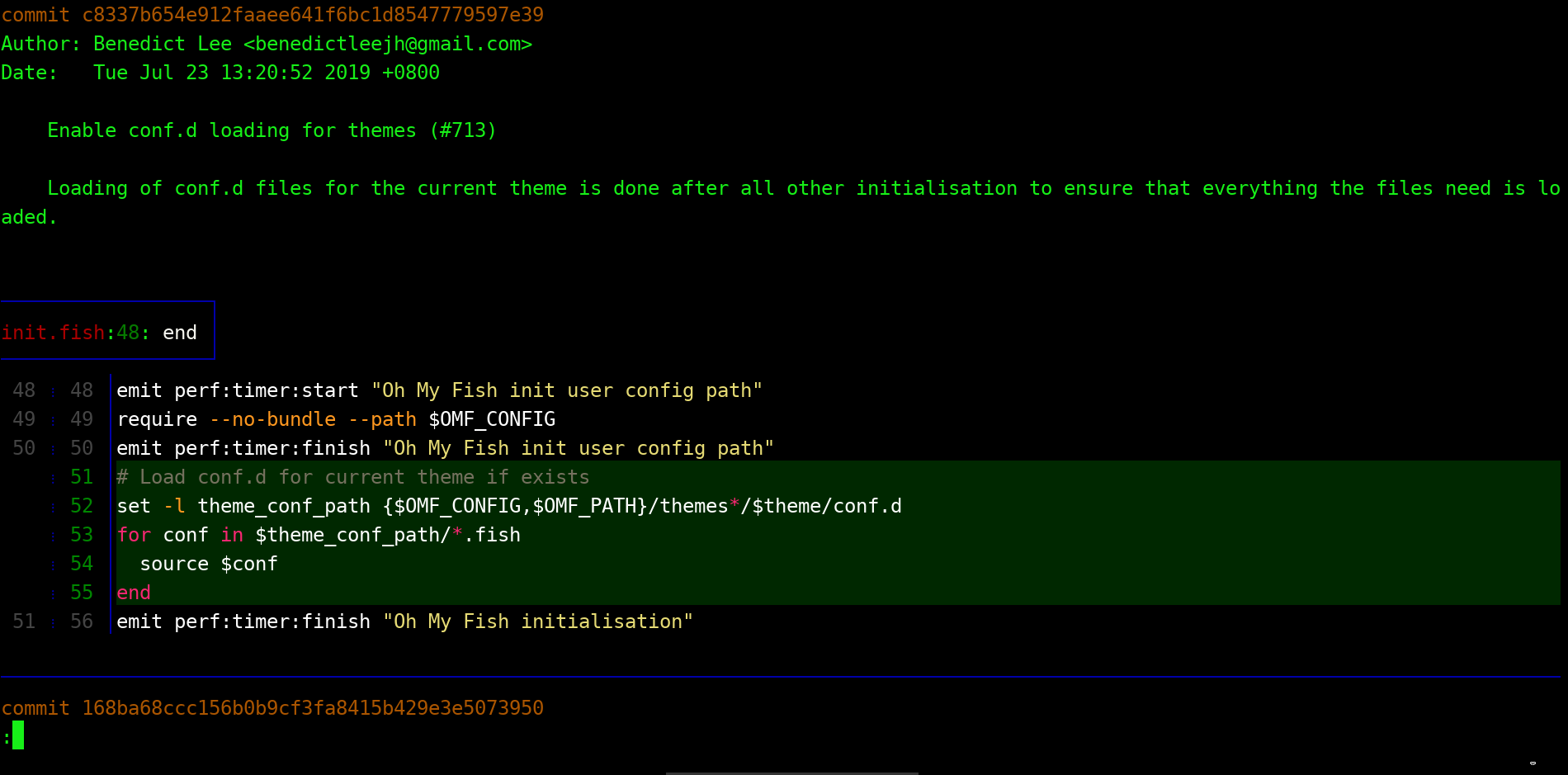Click the commit hash c8337b654e912faaee641f6bc1d8547779597e39
1568x775 pixels.
click(x=312, y=14)
